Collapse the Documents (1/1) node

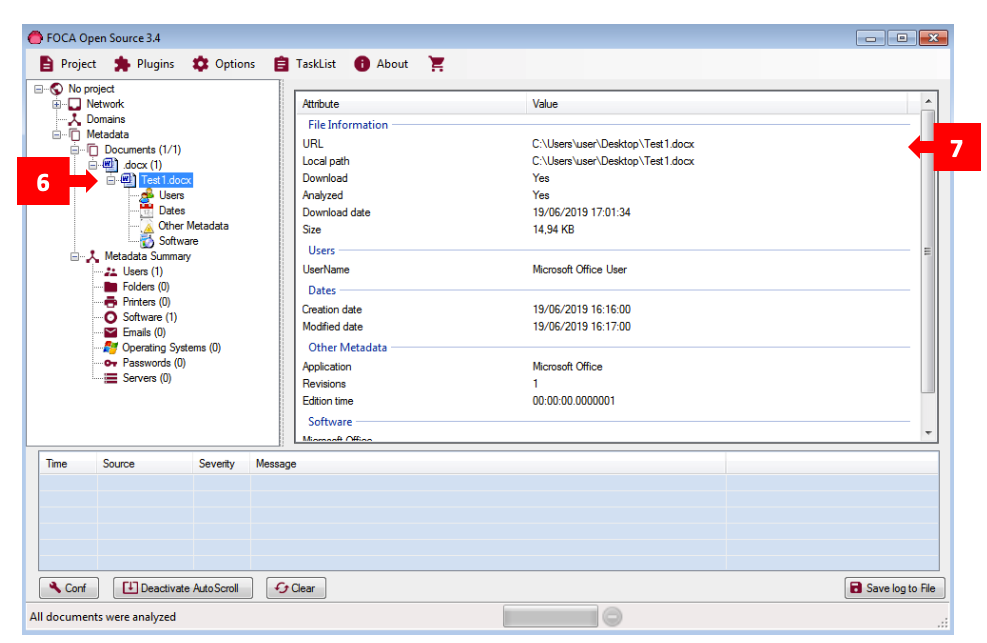coord(75,150)
